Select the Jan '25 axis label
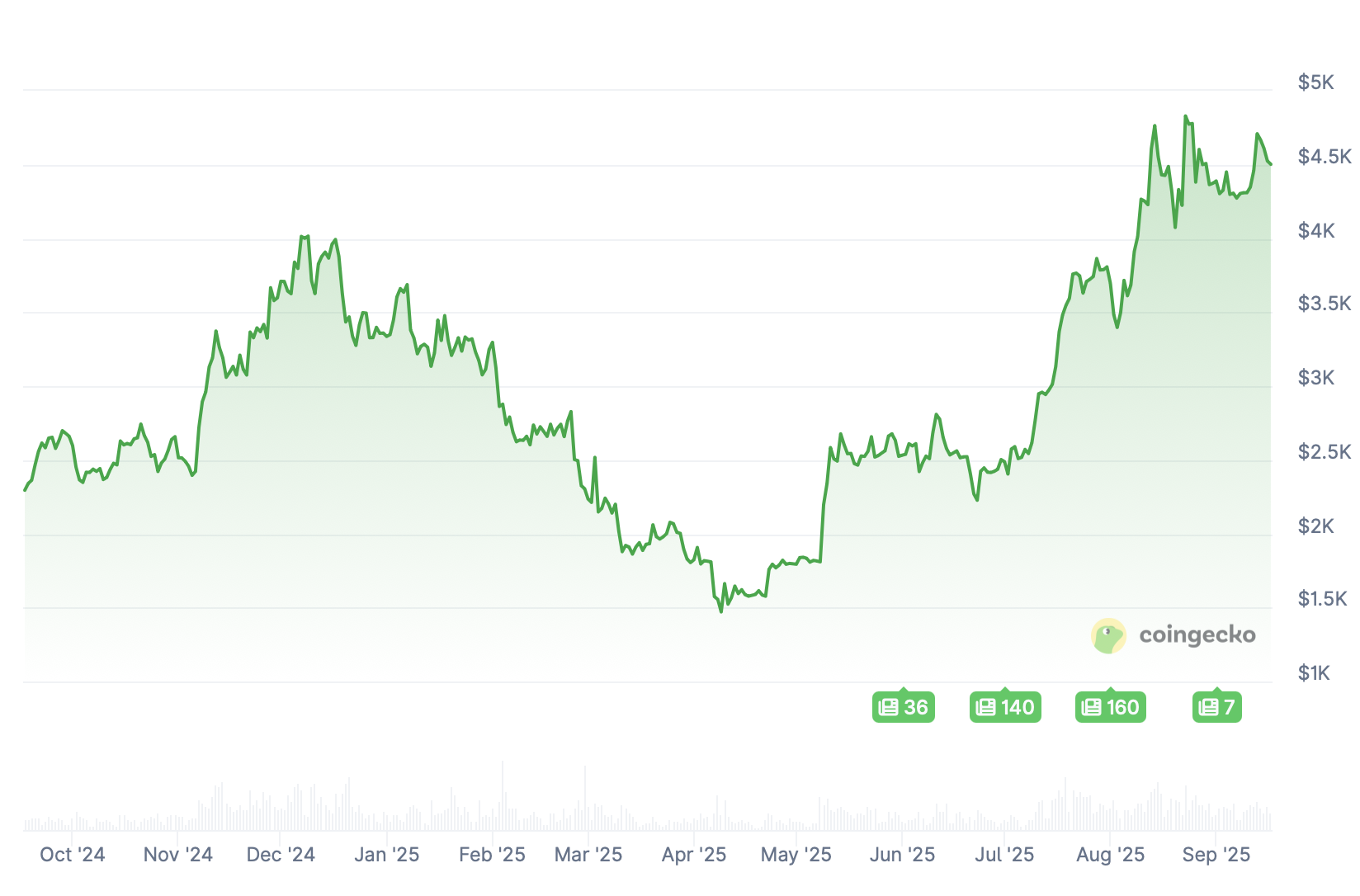The width and height of the screenshot is (1360, 896). pos(386,855)
